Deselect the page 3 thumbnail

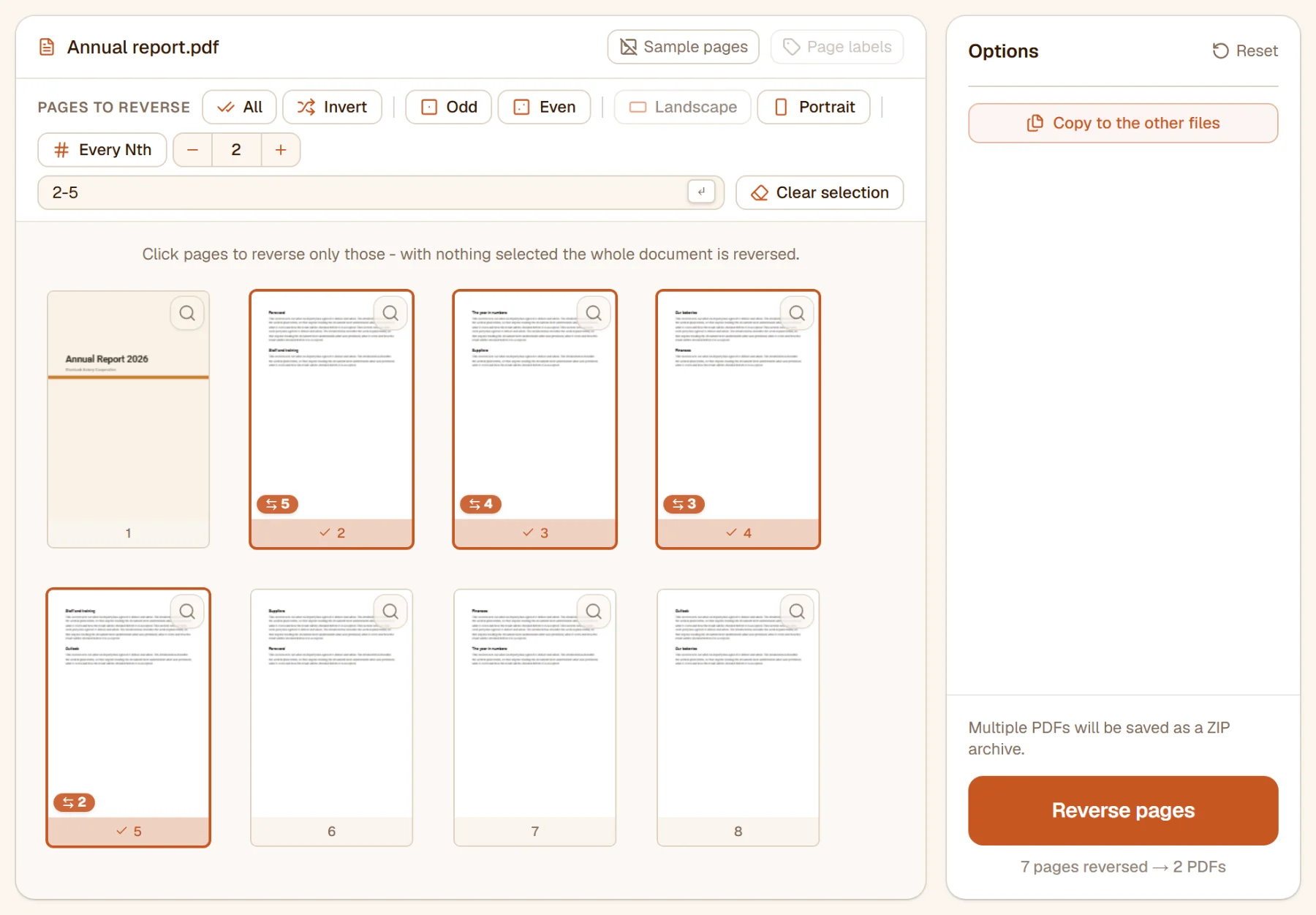[x=534, y=419]
